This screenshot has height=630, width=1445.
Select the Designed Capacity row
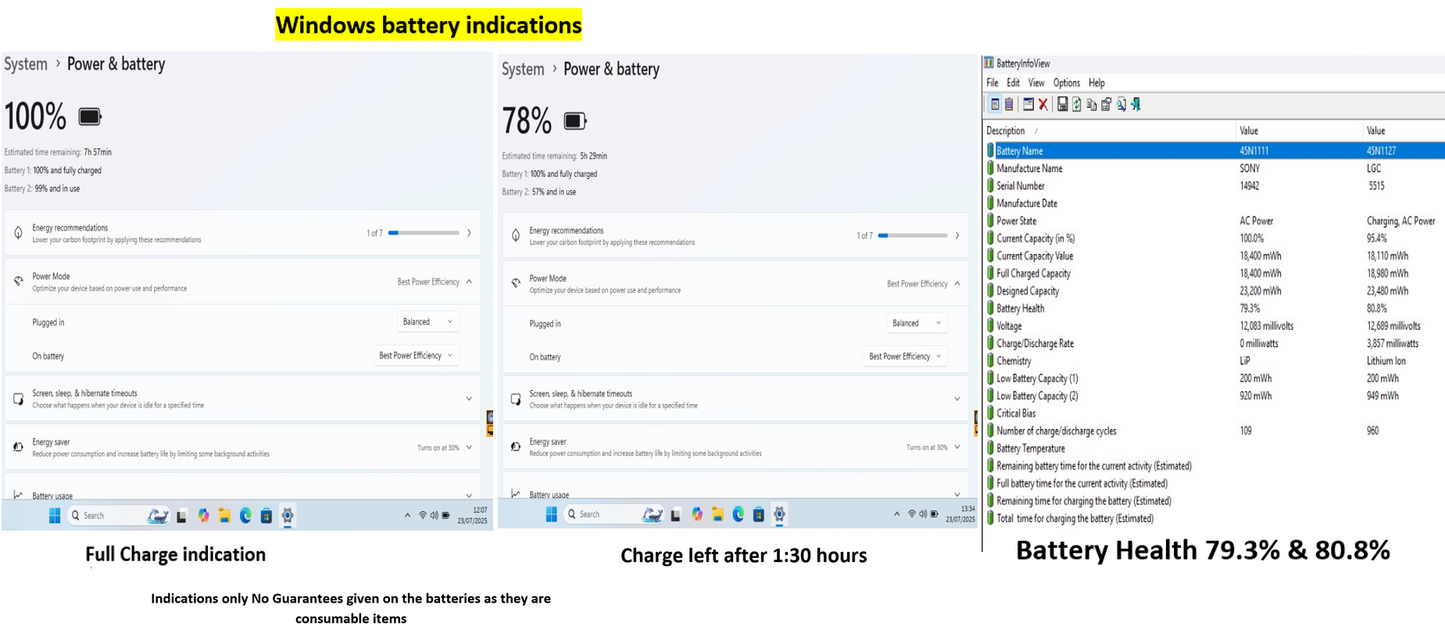click(1214, 291)
